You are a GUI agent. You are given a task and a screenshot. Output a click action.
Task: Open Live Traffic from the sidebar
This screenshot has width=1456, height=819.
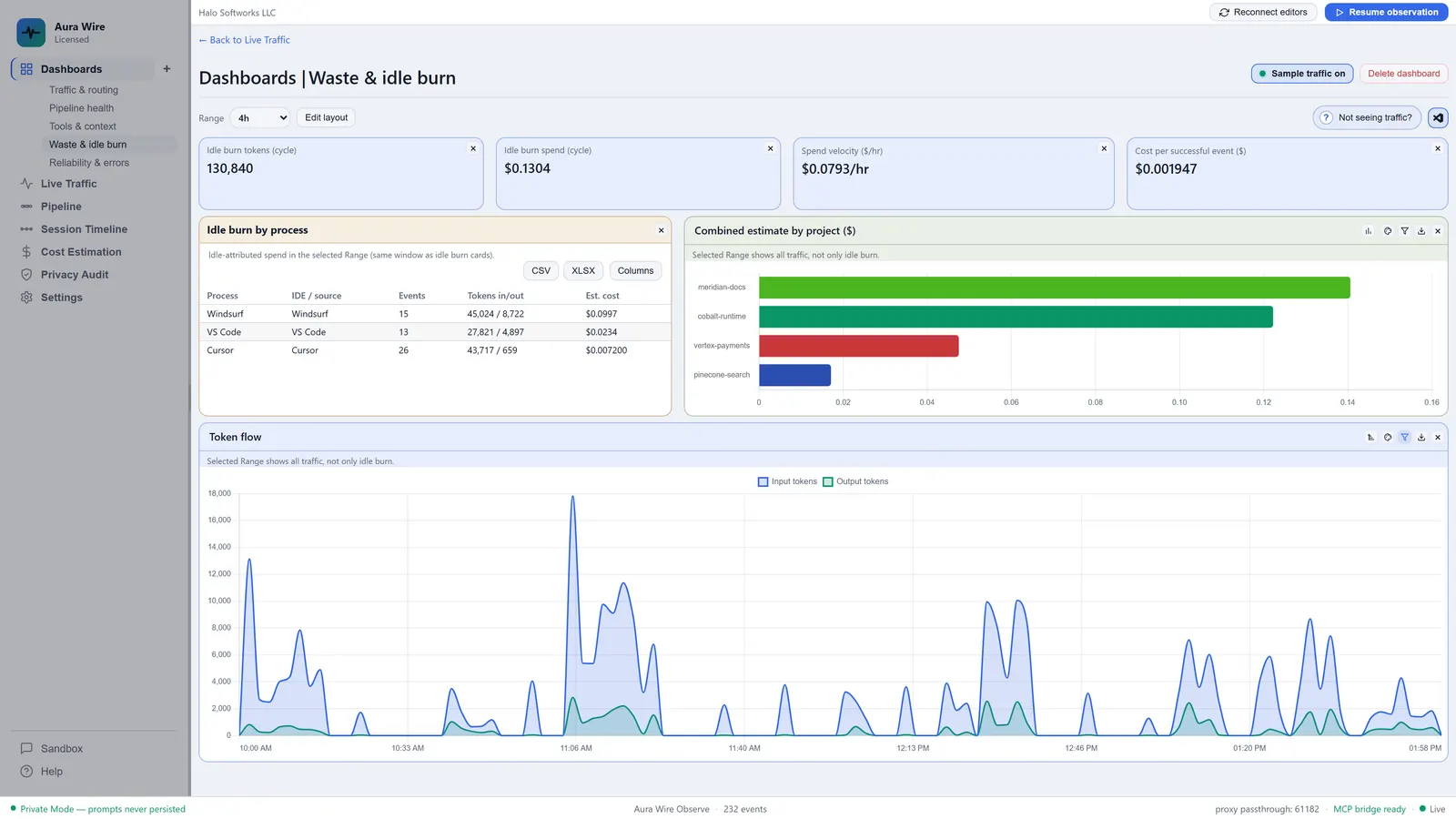point(68,184)
